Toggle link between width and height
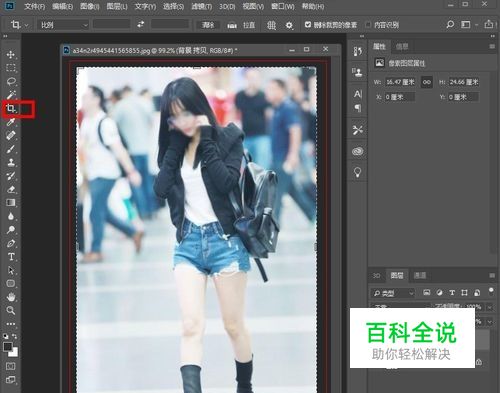Screen dimensions: 500x393 (x=427, y=82)
